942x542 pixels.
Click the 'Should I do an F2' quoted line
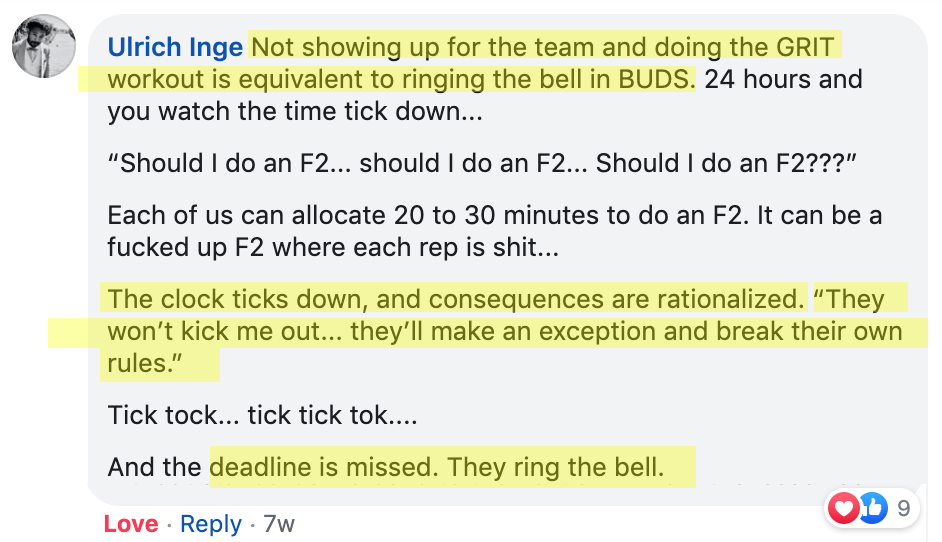click(x=482, y=163)
